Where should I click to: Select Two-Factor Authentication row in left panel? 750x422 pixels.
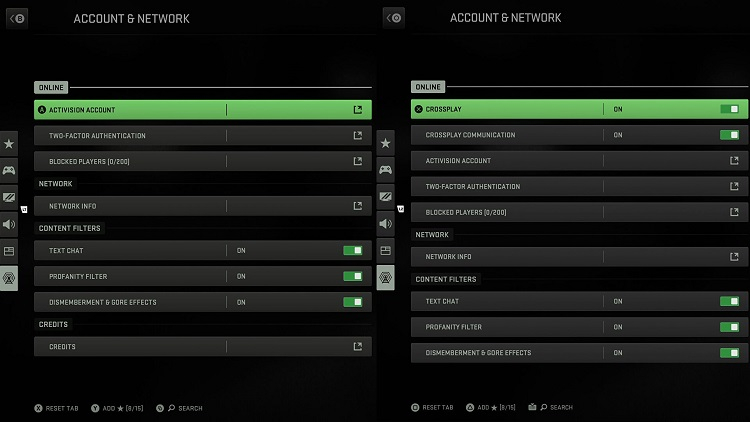pos(130,136)
